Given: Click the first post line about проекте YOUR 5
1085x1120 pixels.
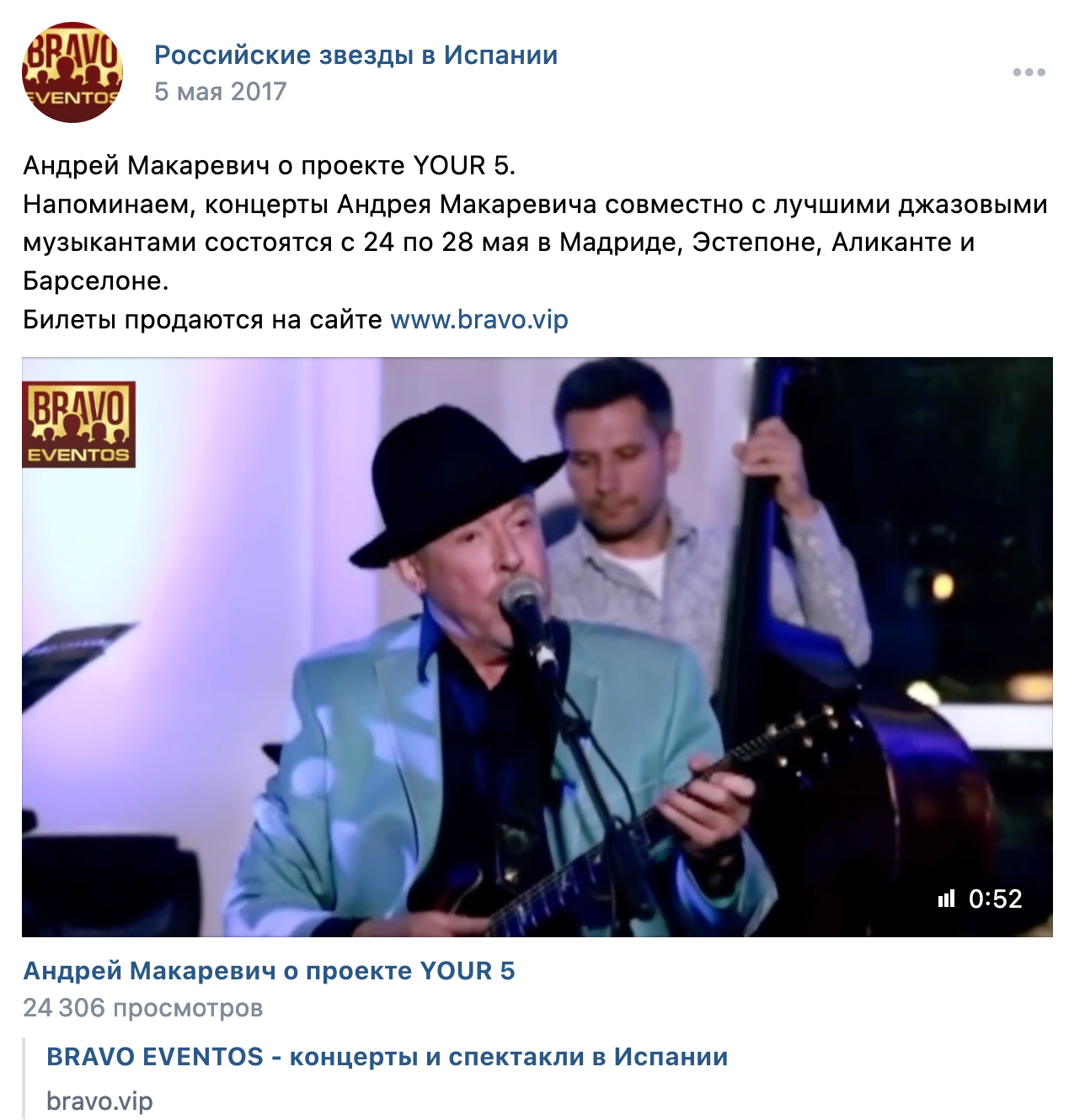Looking at the screenshot, I should pos(269,165).
